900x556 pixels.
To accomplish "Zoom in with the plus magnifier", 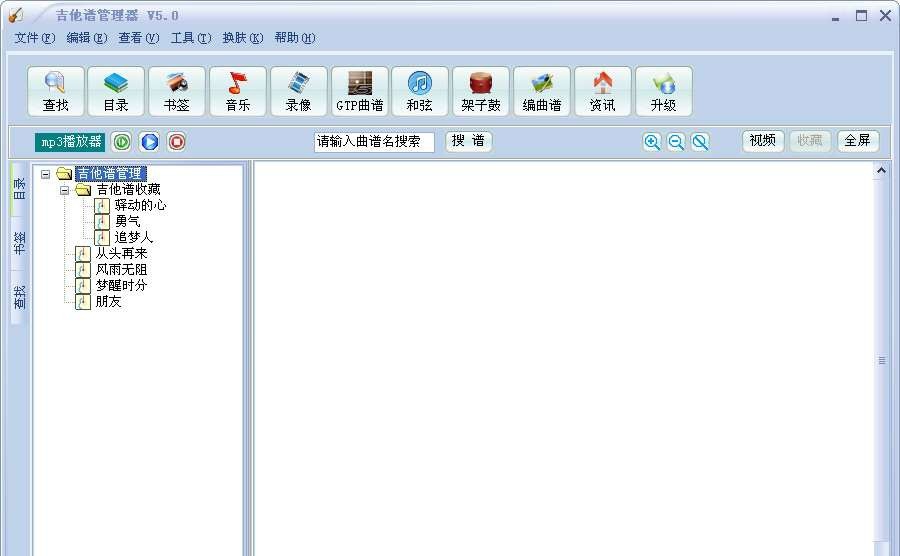I will click(x=652, y=142).
